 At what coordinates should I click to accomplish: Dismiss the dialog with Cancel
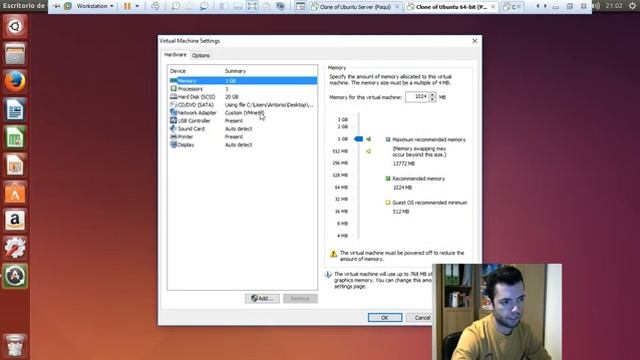pos(422,318)
